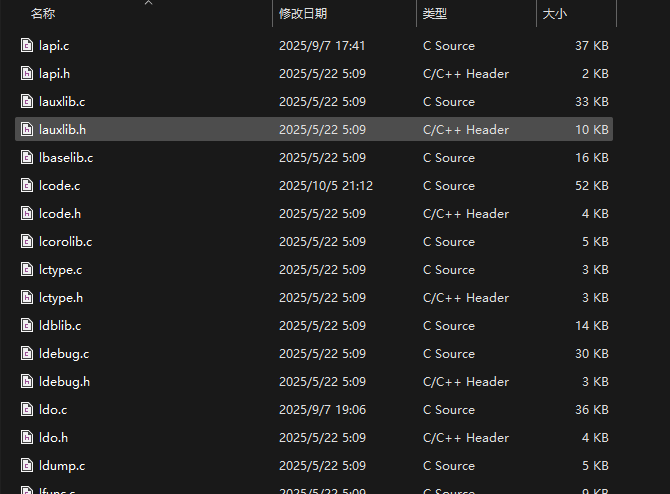The height and width of the screenshot is (494, 670).
Task: Click the lcode.c file icon
Action: coord(28,186)
